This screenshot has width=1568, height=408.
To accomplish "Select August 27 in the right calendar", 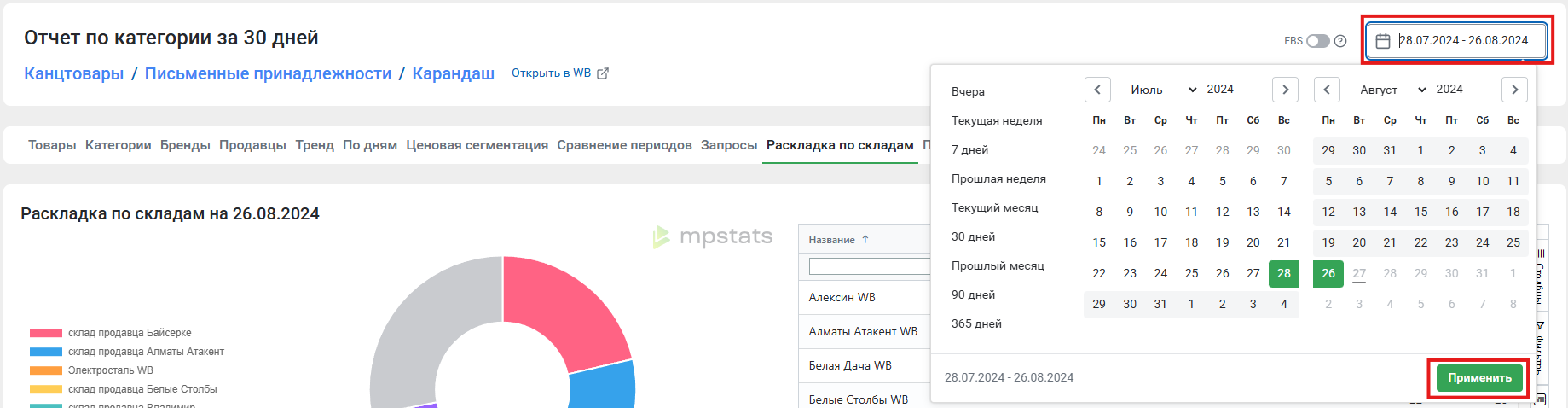I will click(x=1359, y=273).
